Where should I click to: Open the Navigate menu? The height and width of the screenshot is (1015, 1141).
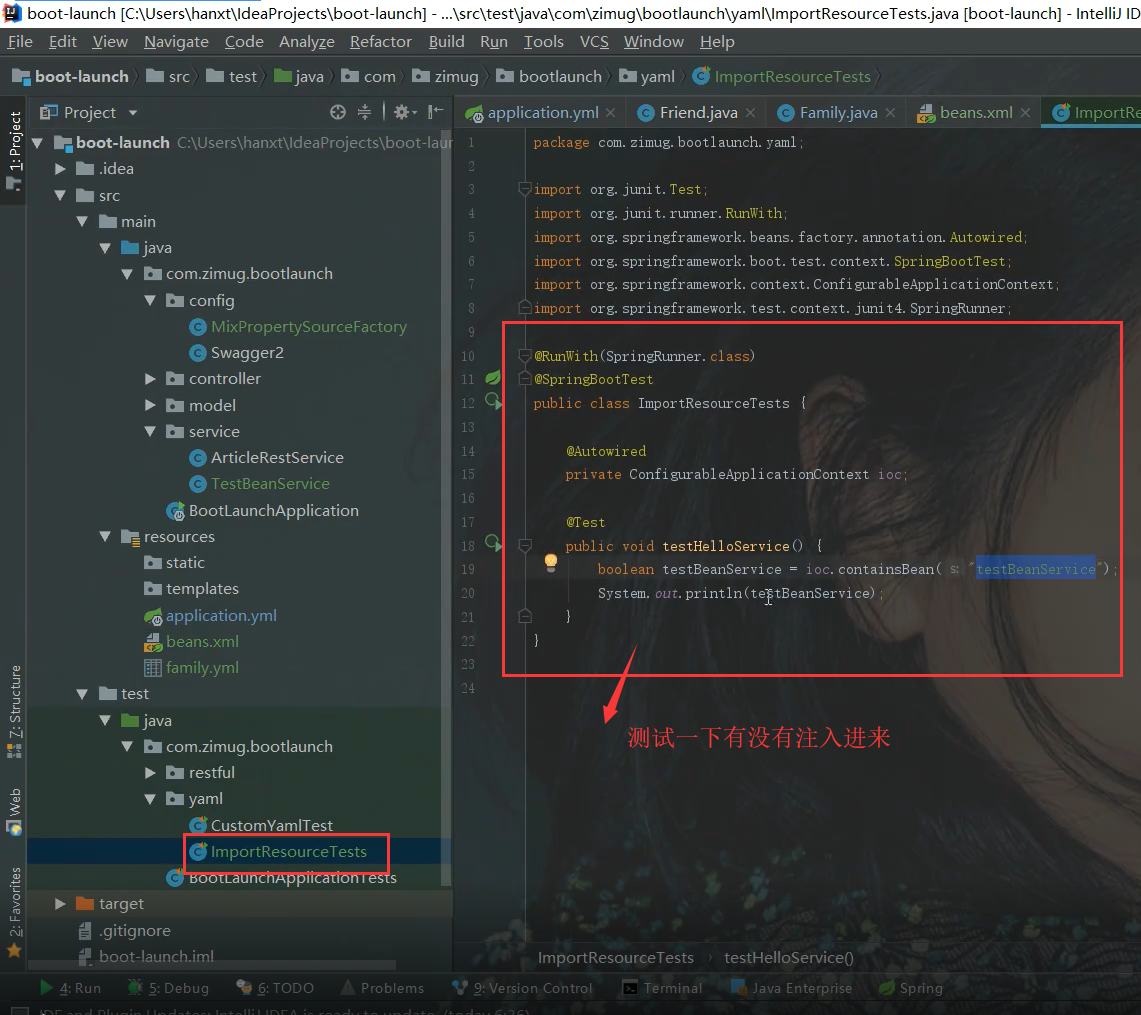(176, 41)
